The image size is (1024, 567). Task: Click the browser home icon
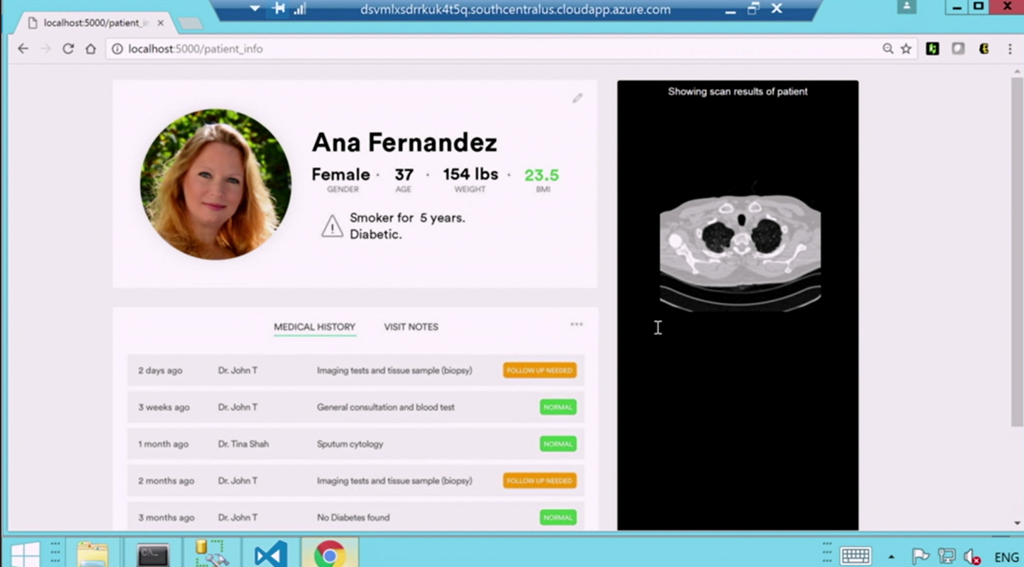tap(91, 48)
